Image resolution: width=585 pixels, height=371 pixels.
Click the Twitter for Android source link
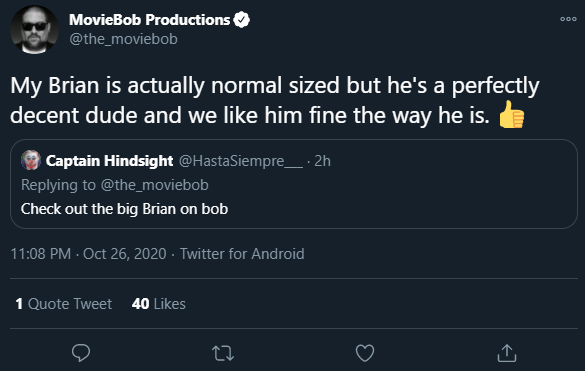242,254
